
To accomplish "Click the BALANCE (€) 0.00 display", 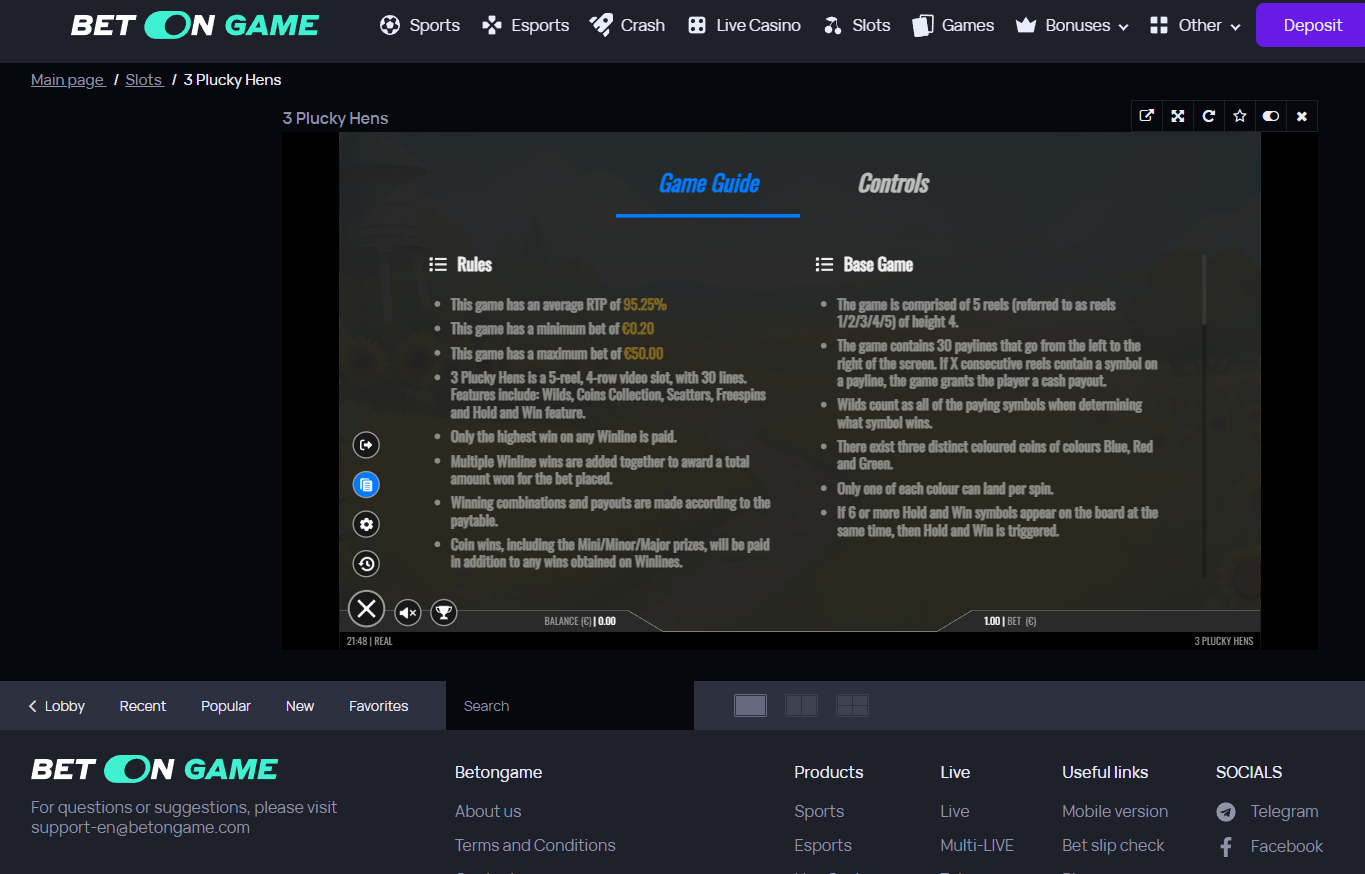I will [x=580, y=621].
